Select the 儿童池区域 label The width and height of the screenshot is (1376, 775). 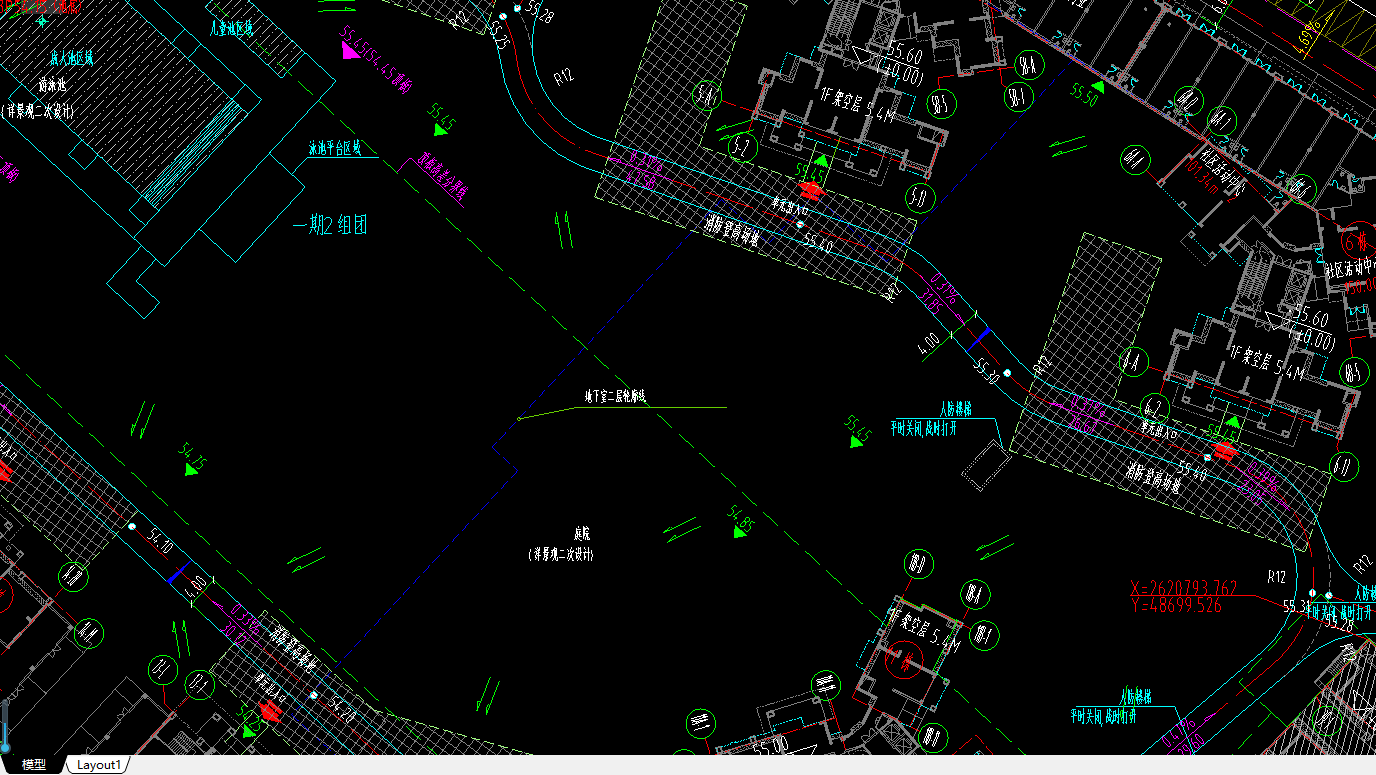coord(231,29)
